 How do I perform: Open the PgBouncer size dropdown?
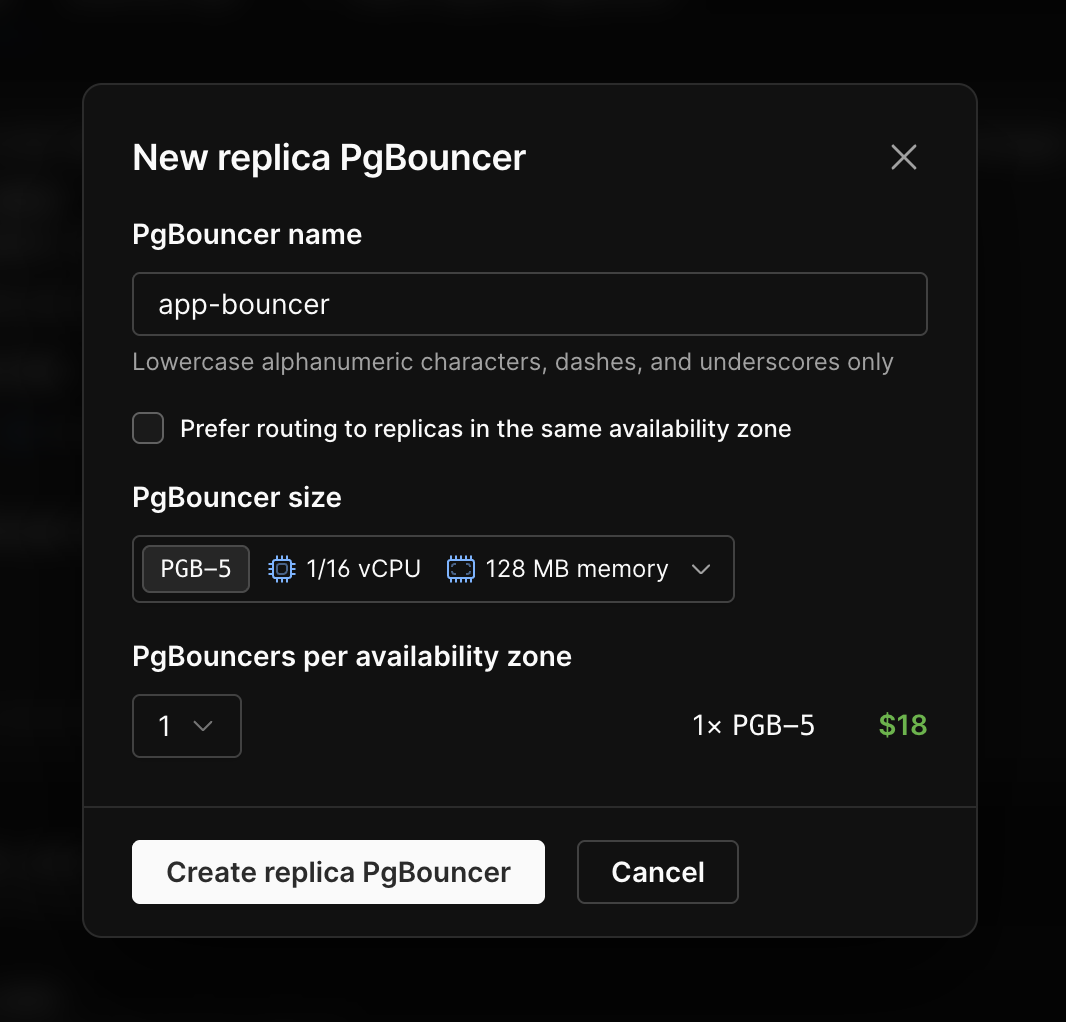[433, 568]
